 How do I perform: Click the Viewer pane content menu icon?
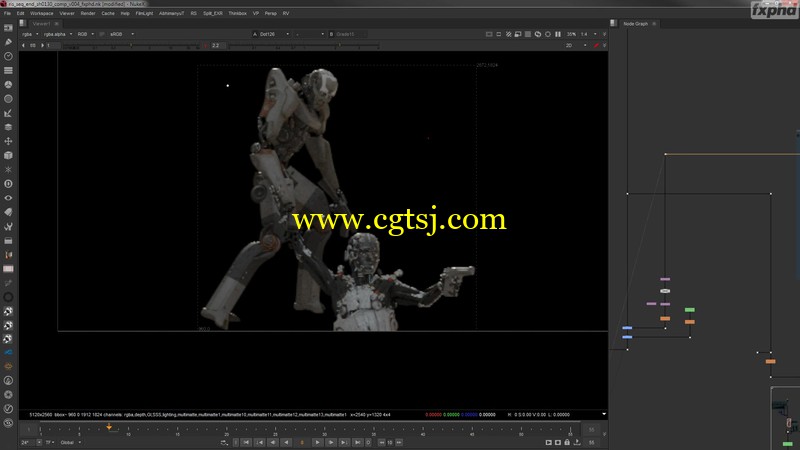tap(22, 23)
